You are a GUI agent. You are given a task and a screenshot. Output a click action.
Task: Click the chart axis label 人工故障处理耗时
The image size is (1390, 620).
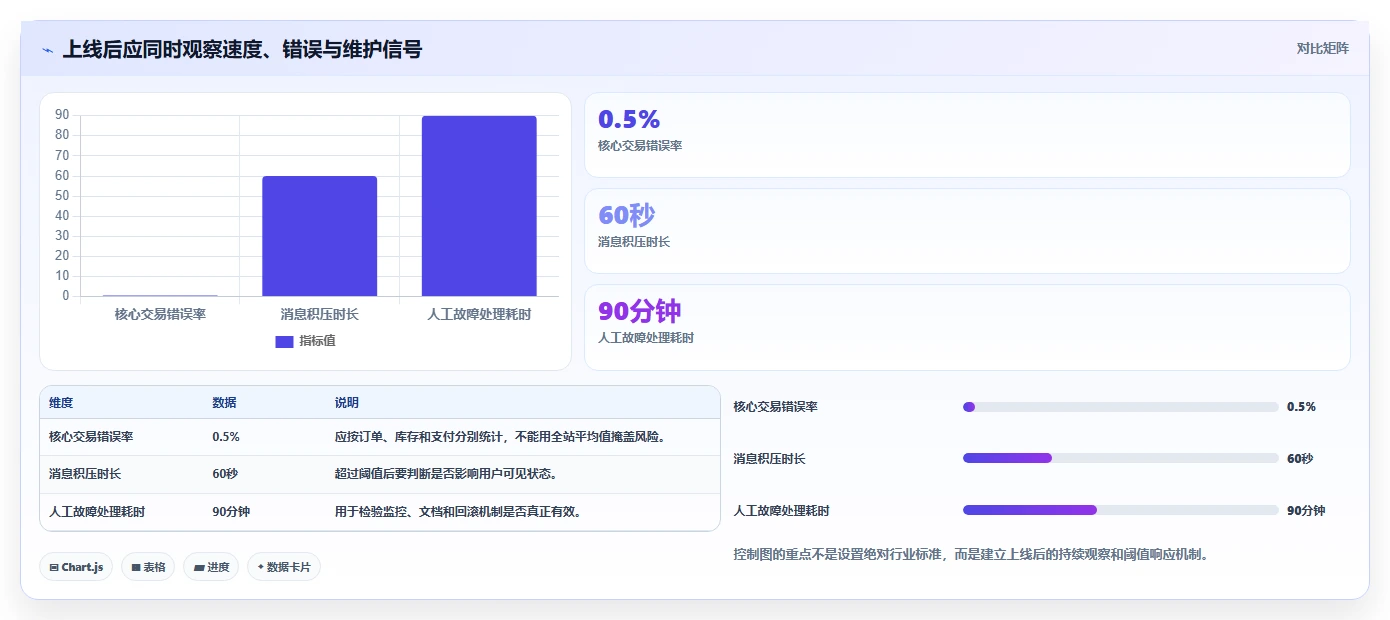click(479, 314)
